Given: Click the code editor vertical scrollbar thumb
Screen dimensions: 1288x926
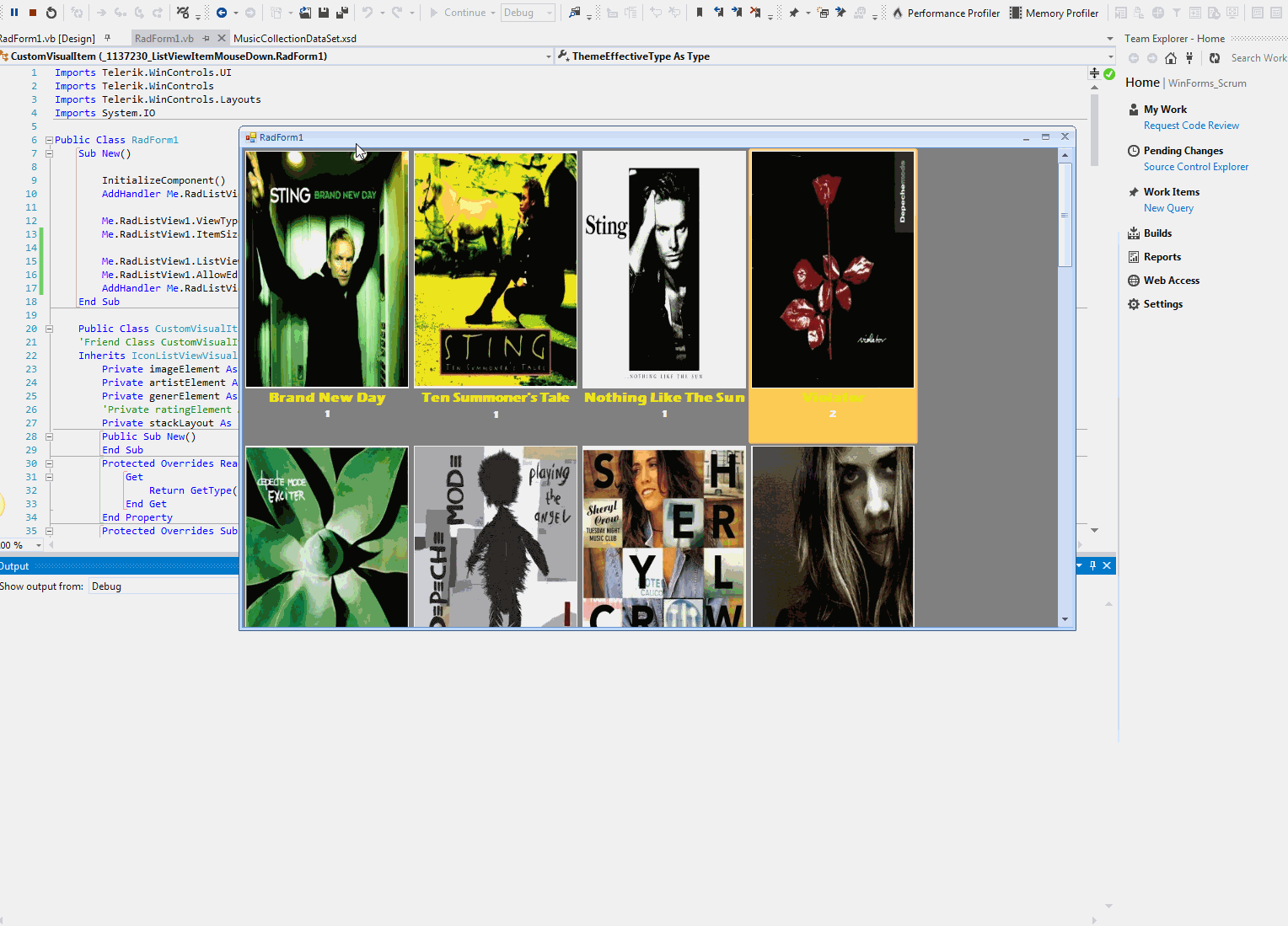Looking at the screenshot, I should (x=1094, y=131).
